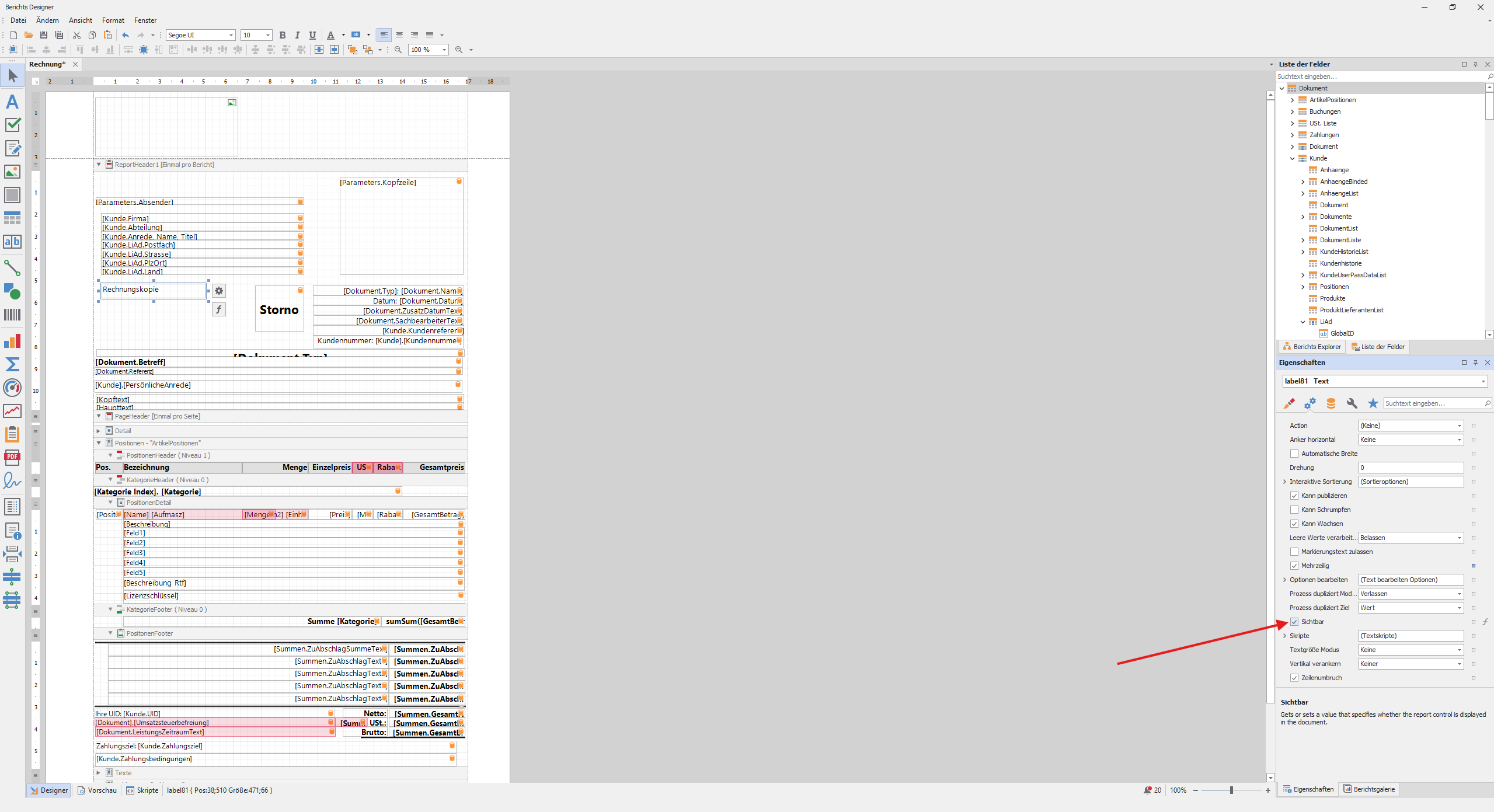This screenshot has height=812, width=1494.
Task: Click the Zoom in magnifier icon
Action: coord(459,50)
